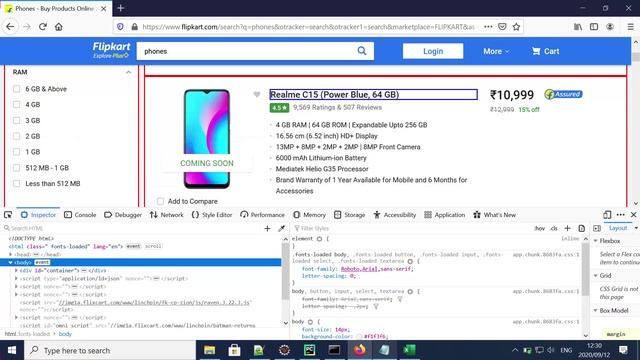
Task: Toggle the Firefox sidebar icon
Action: (x=594, y=27)
